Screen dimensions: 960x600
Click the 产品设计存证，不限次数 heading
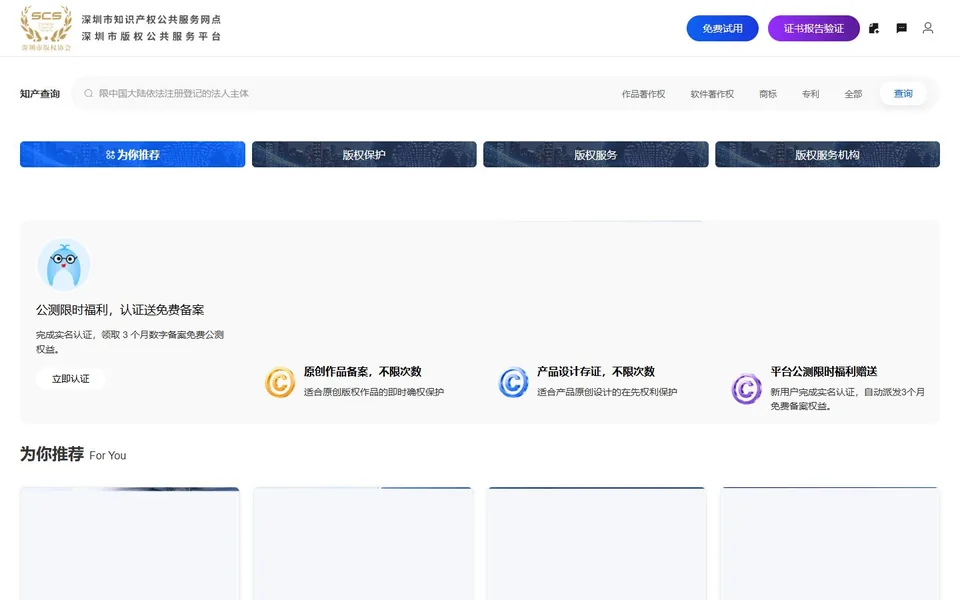pyautogui.click(x=596, y=372)
